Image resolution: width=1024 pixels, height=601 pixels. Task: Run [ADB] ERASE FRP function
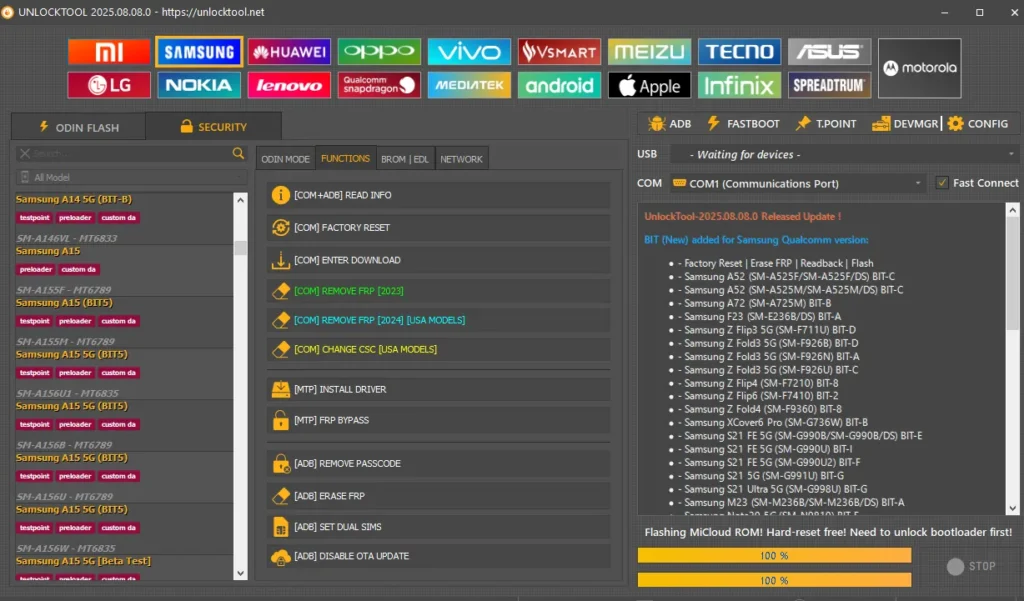click(x=438, y=496)
